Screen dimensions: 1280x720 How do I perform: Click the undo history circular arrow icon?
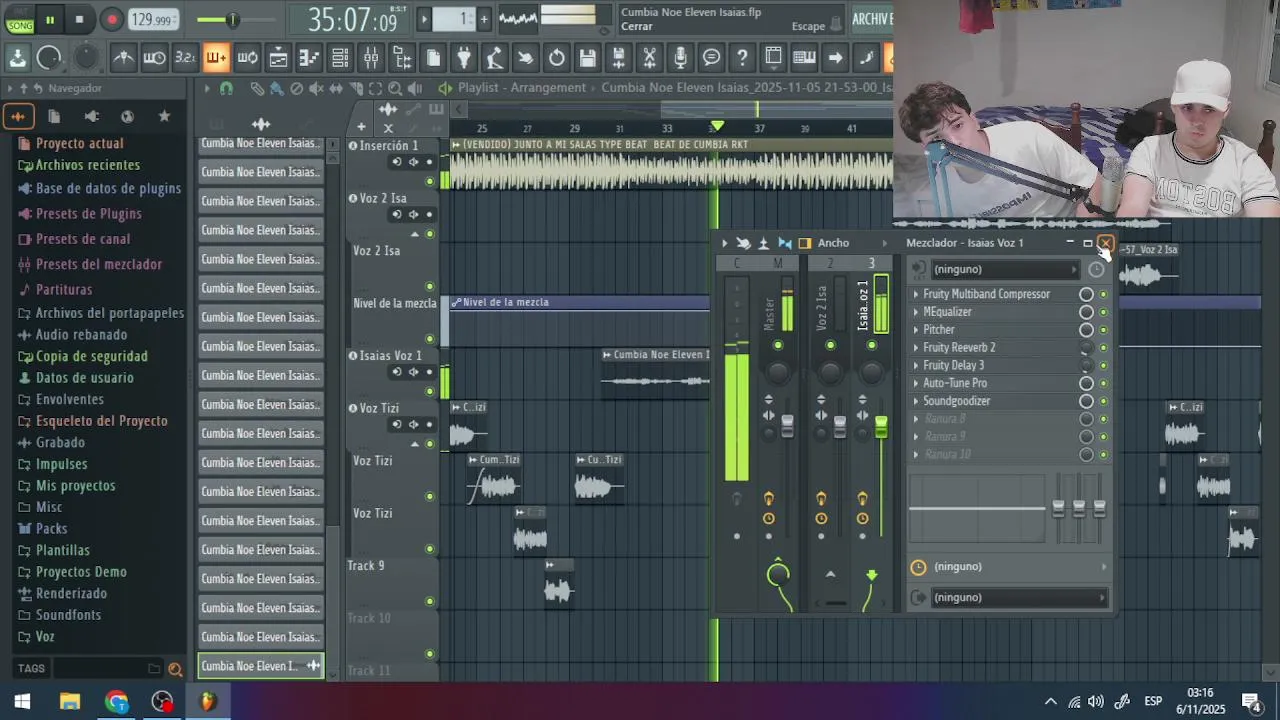click(557, 58)
